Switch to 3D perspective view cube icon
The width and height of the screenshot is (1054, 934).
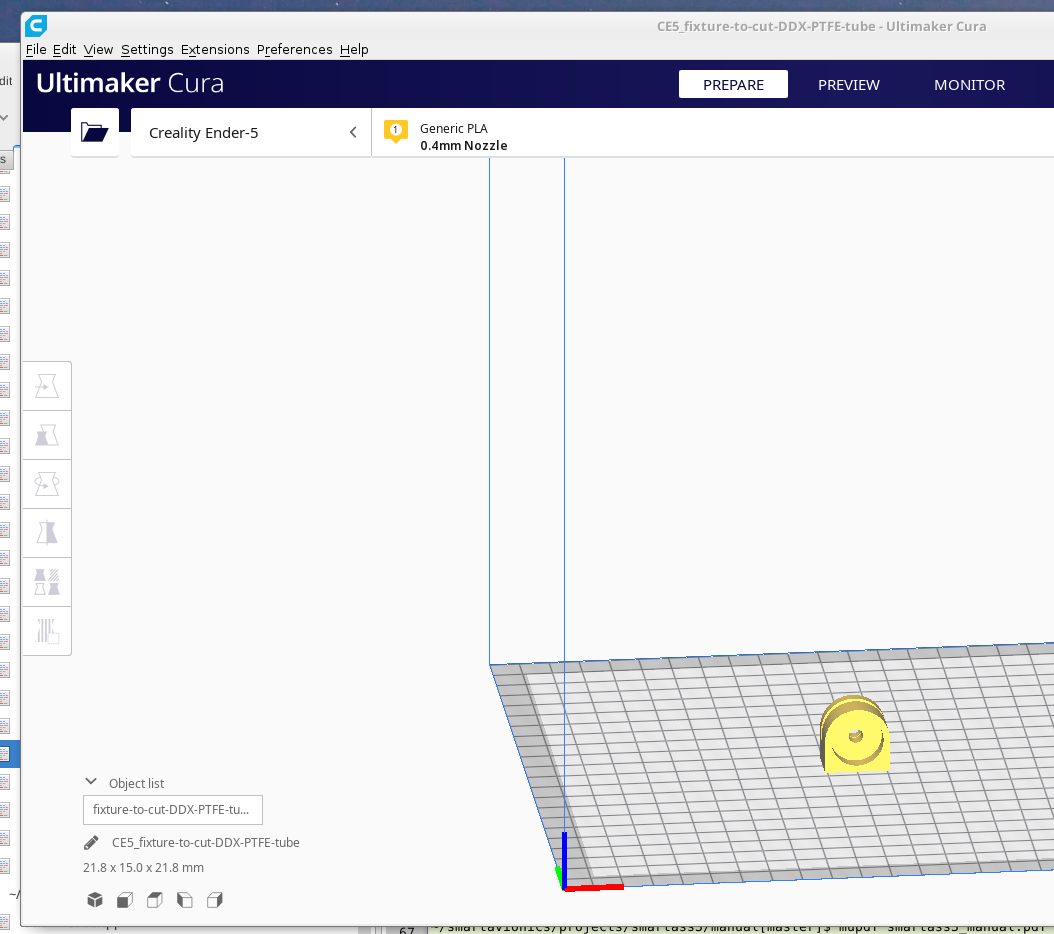pos(95,900)
